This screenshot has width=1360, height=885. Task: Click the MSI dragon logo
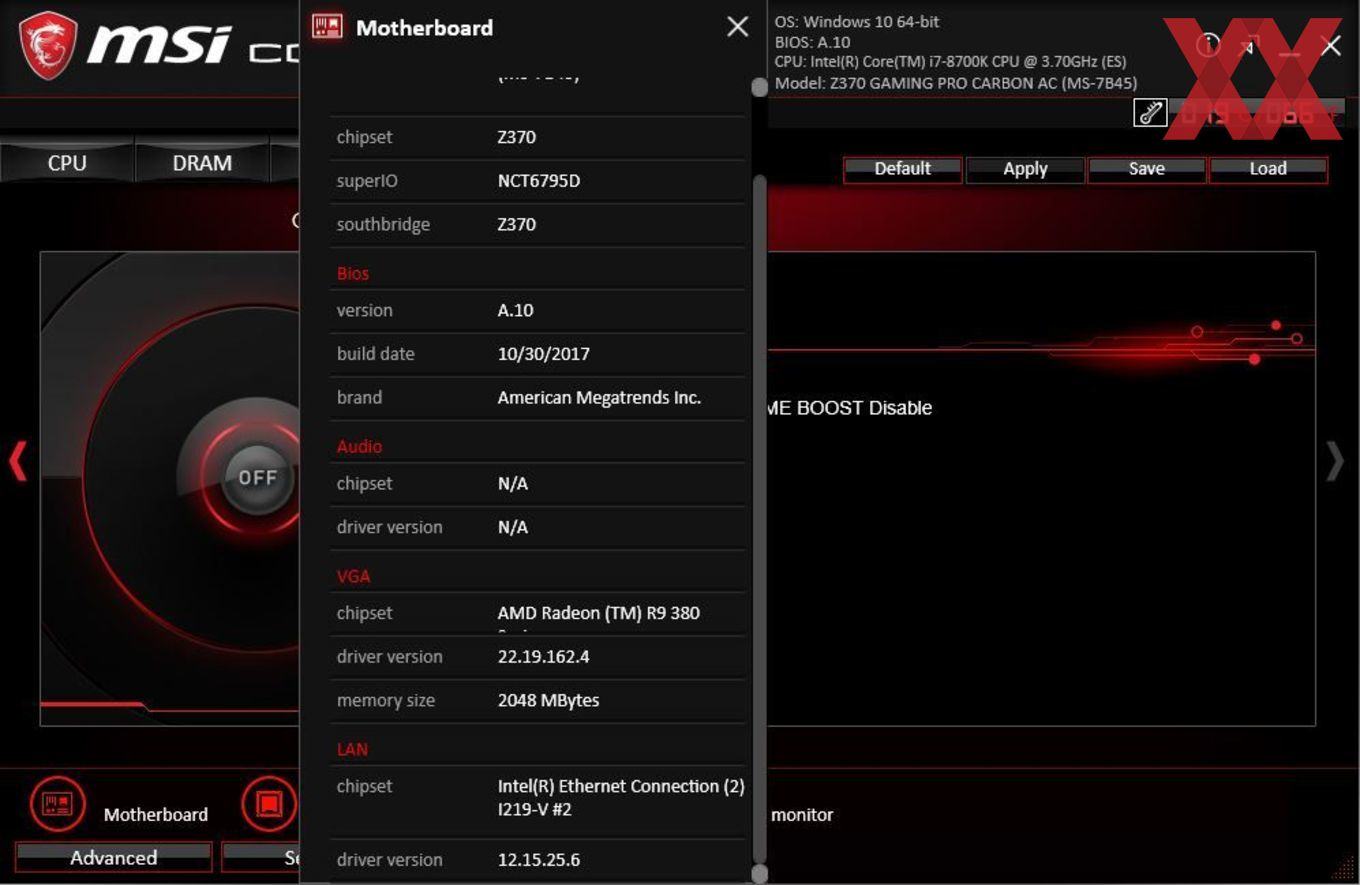pyautogui.click(x=48, y=46)
